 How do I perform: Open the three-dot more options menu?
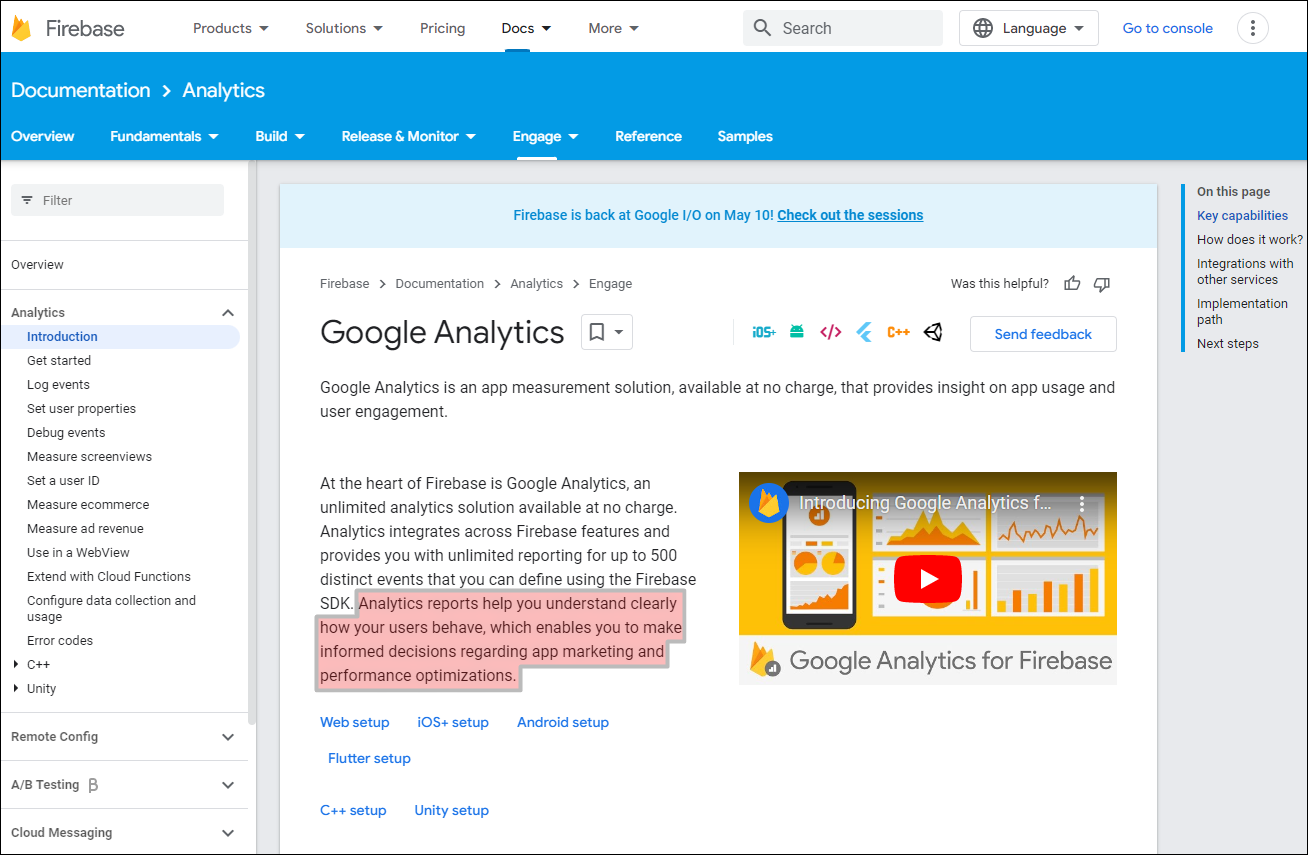1253,28
